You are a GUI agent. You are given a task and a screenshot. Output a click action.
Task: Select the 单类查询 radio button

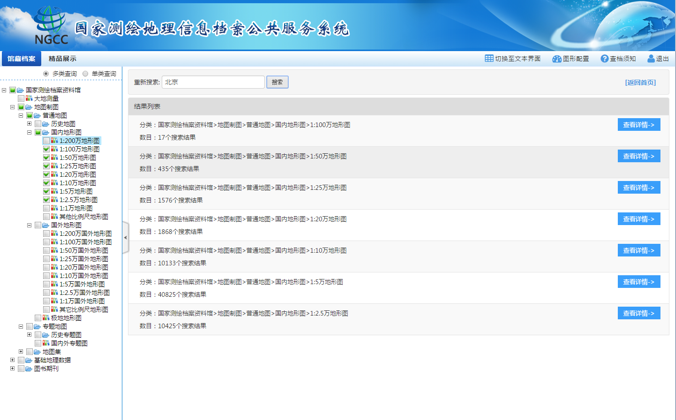(85, 74)
